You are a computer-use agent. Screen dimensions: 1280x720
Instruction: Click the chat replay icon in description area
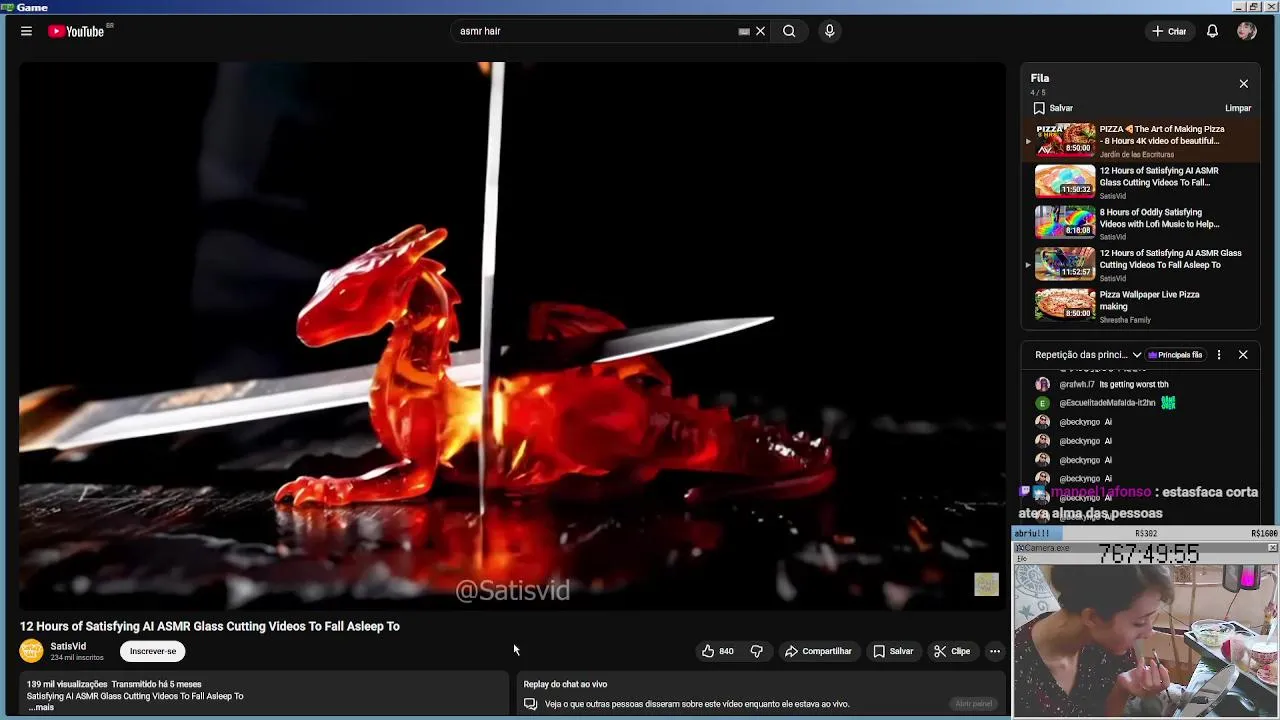click(x=530, y=704)
